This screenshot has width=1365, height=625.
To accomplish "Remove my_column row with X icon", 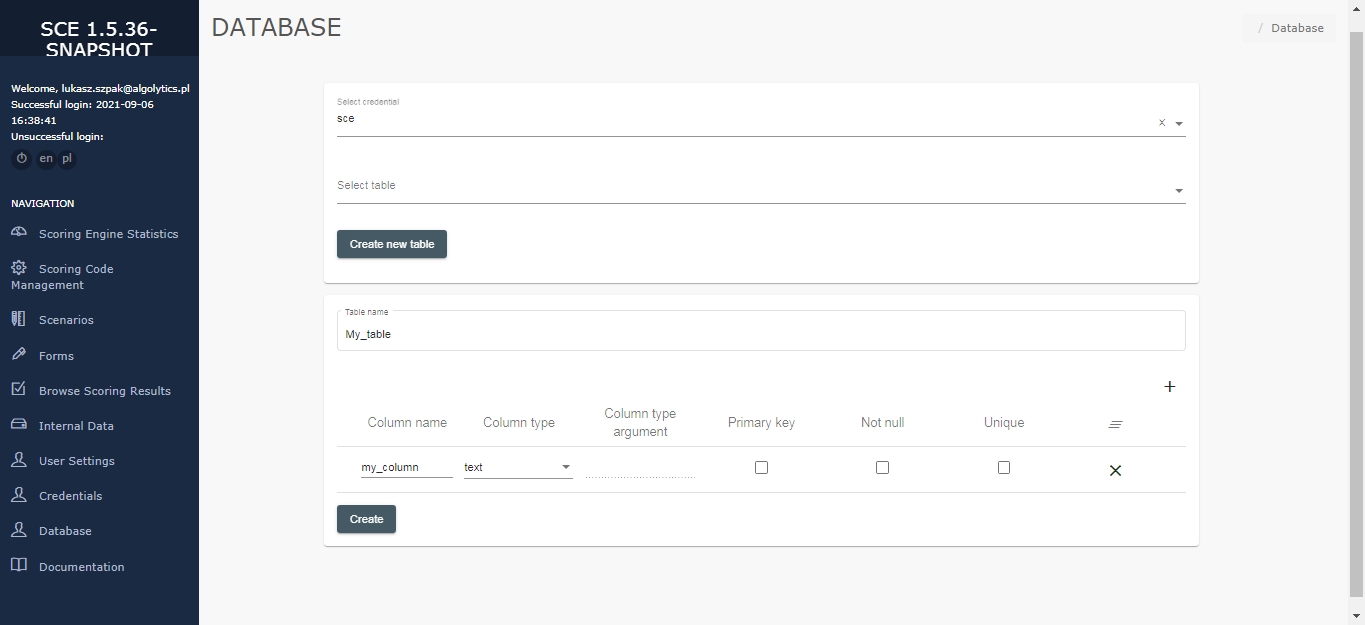I will (x=1115, y=470).
